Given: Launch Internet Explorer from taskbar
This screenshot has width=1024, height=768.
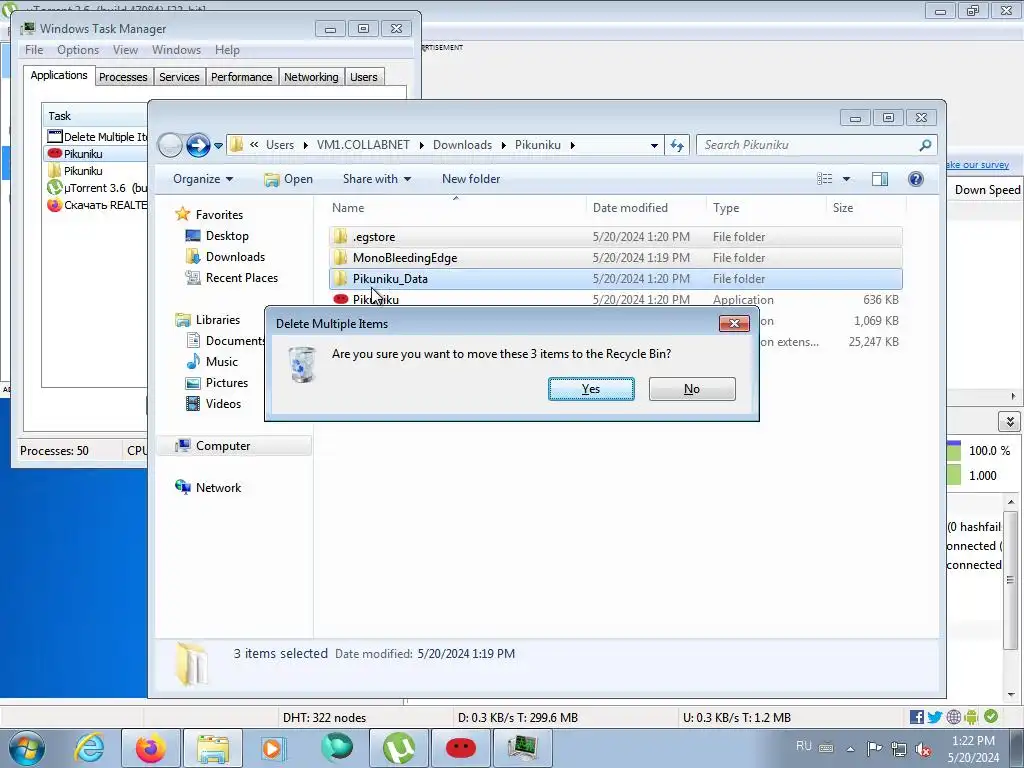Looking at the screenshot, I should pyautogui.click(x=89, y=748).
